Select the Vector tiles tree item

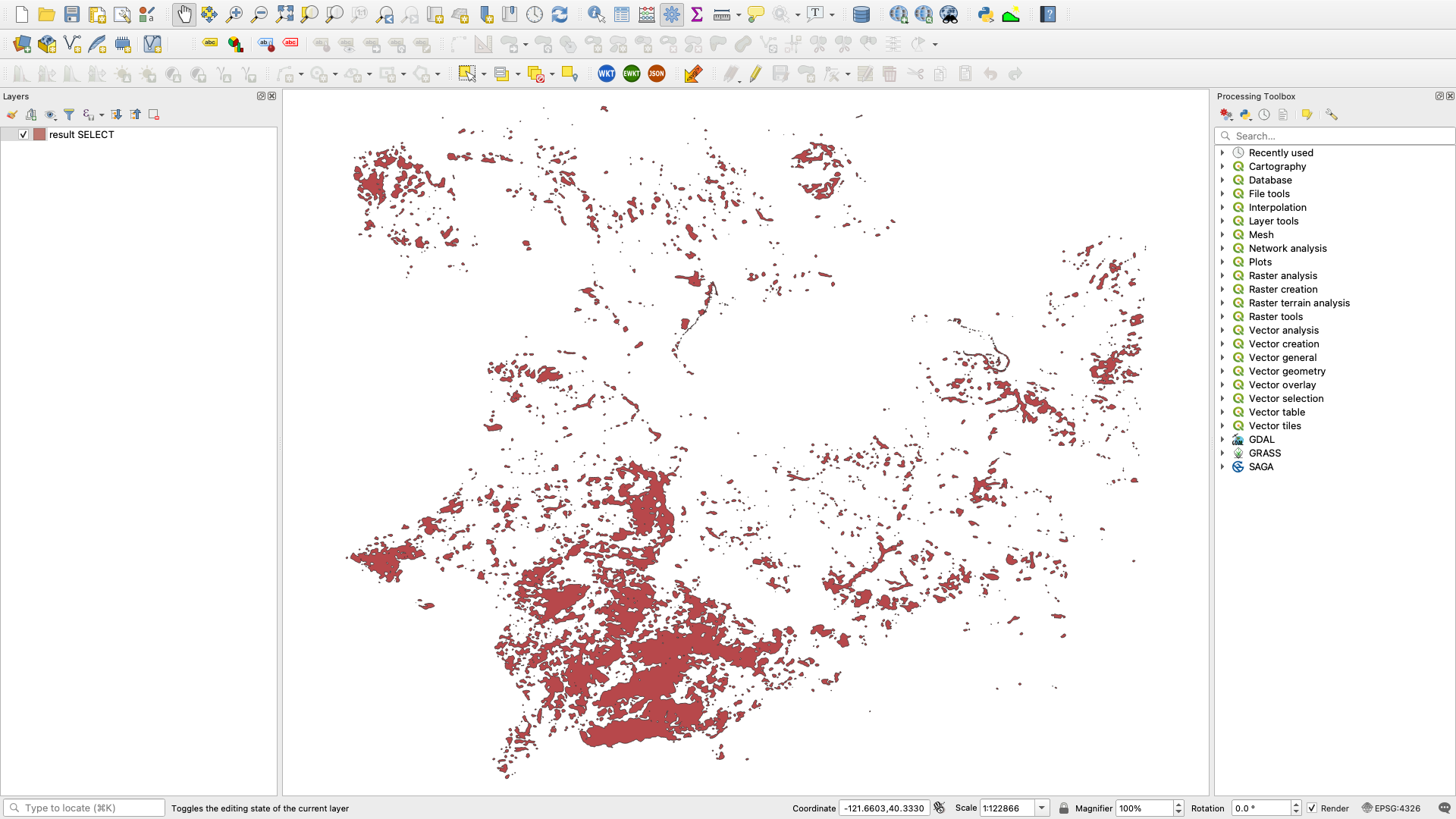(1275, 425)
